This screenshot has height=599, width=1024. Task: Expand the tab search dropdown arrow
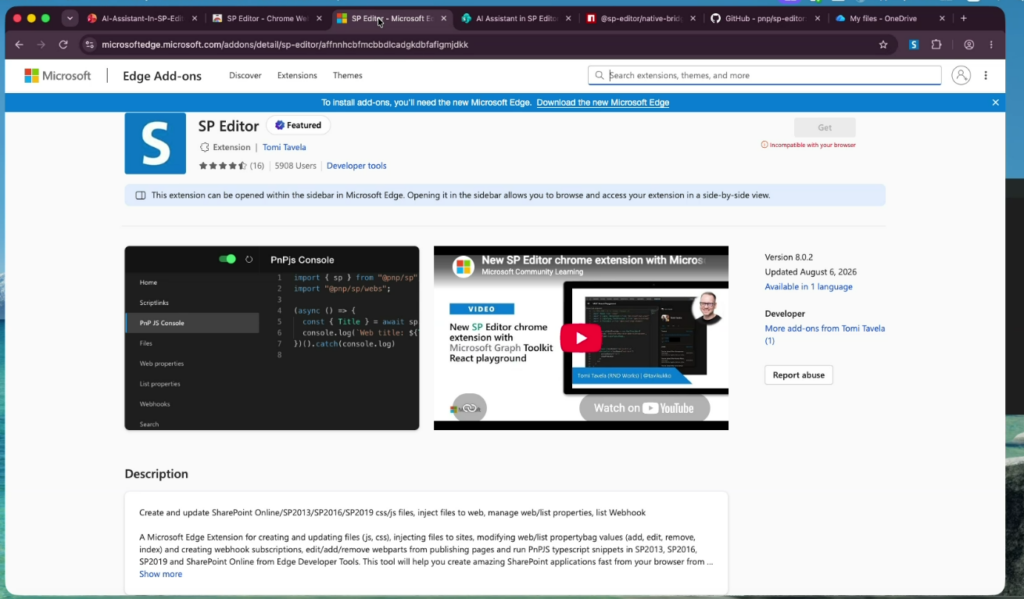[x=69, y=18]
